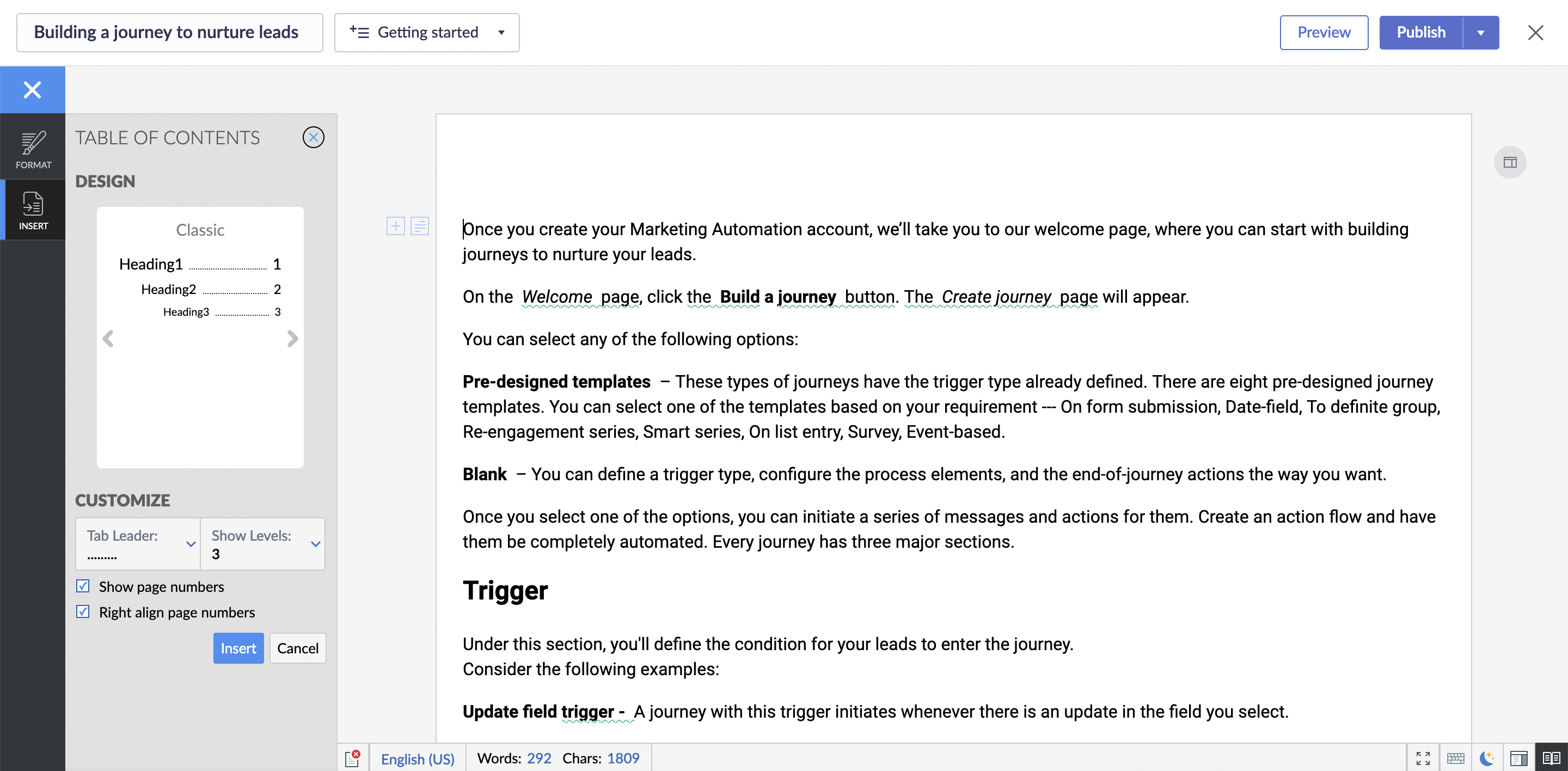Screen dimensions: 1568x771
Task: Go to next table of contents design
Action: tap(293, 338)
